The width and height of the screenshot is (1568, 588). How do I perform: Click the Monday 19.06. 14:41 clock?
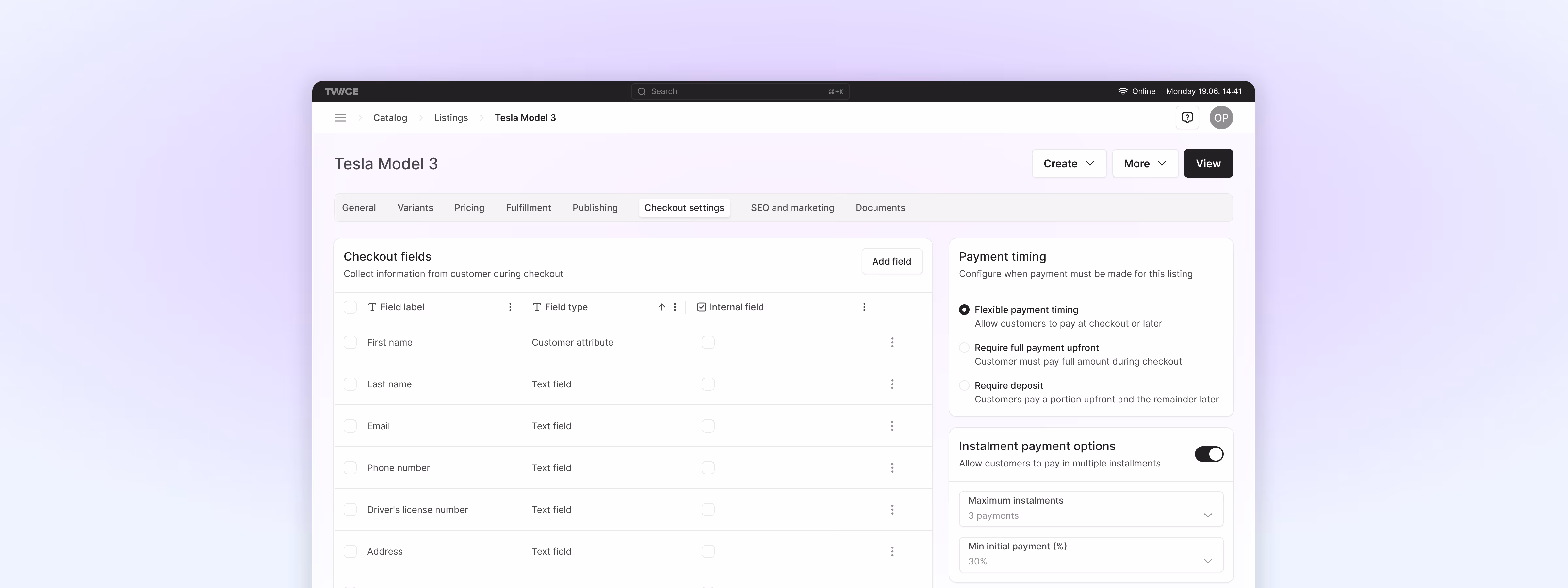point(1203,91)
